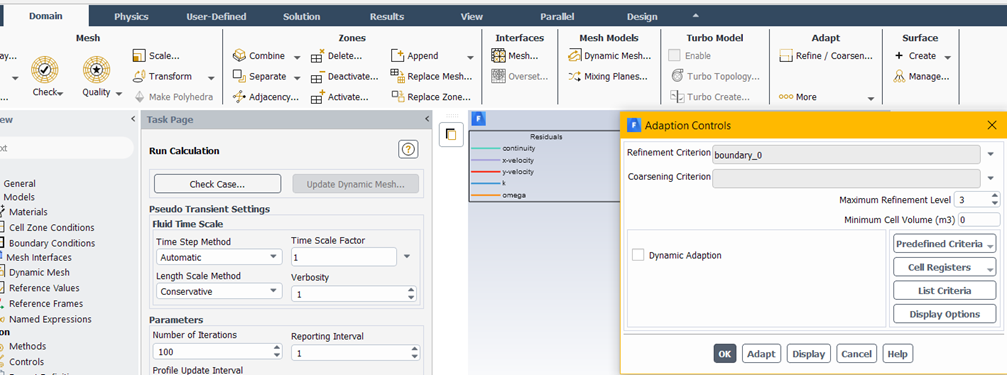Switch to the Physics ribbon tab
The image size is (1007, 375).
(x=131, y=17)
